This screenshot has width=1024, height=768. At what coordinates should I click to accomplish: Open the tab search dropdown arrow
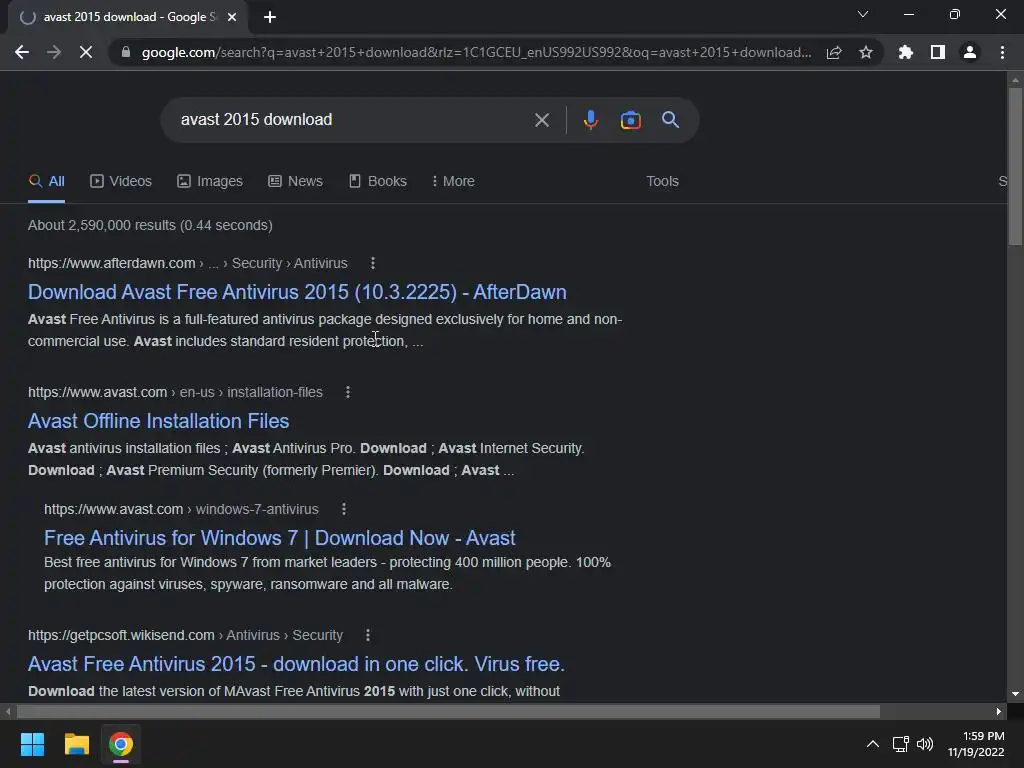pyautogui.click(x=863, y=14)
